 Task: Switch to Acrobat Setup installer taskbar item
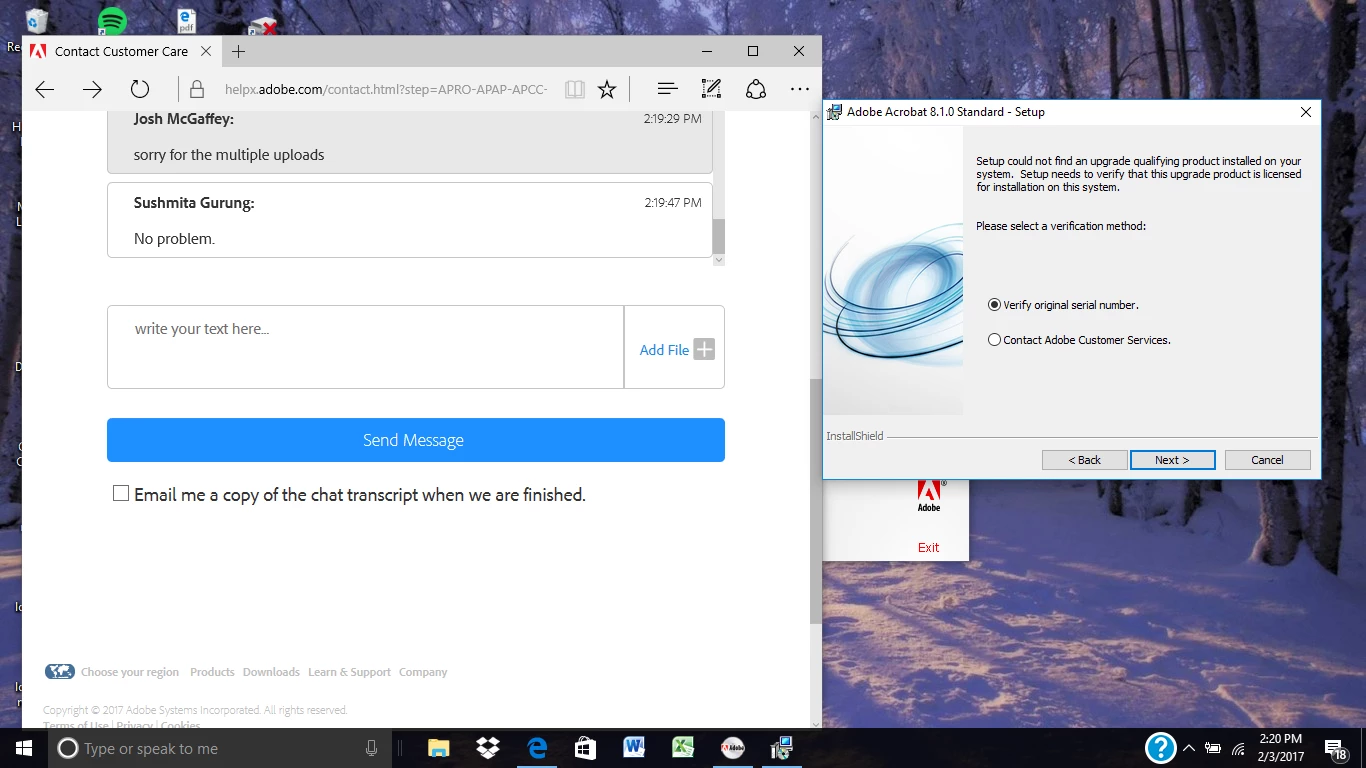[x=782, y=748]
